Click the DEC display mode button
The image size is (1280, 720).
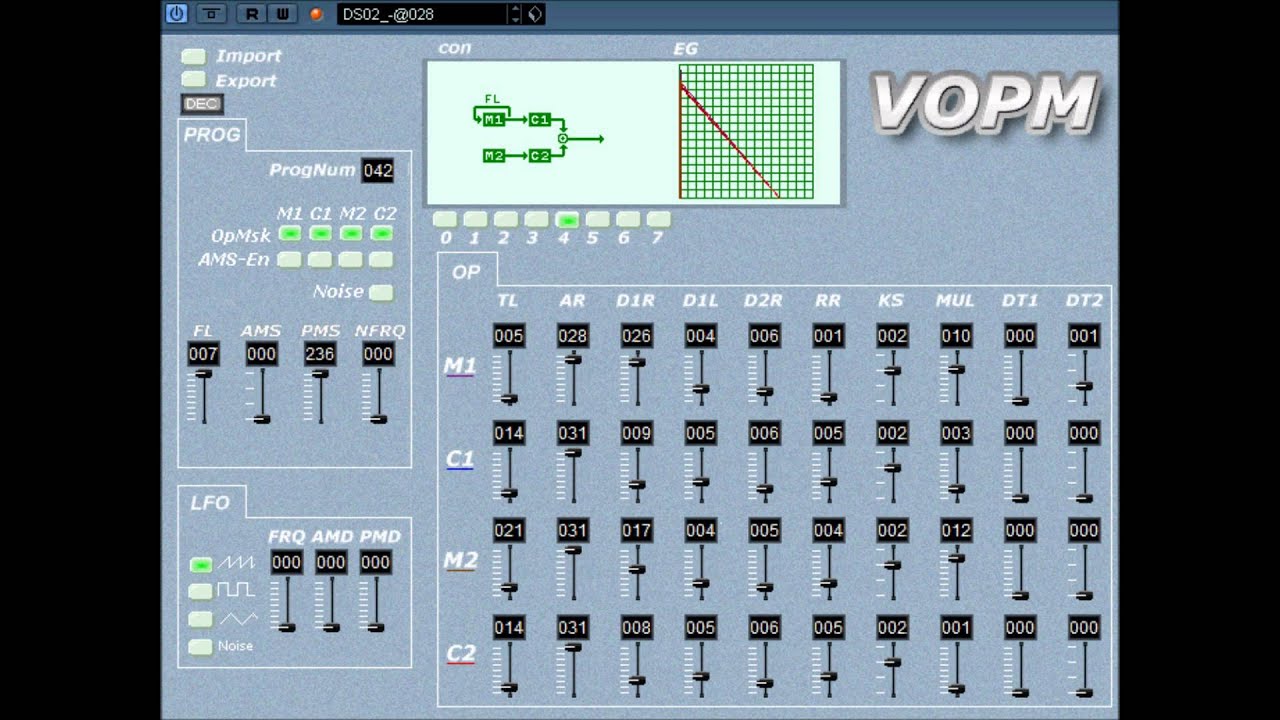[x=202, y=104]
